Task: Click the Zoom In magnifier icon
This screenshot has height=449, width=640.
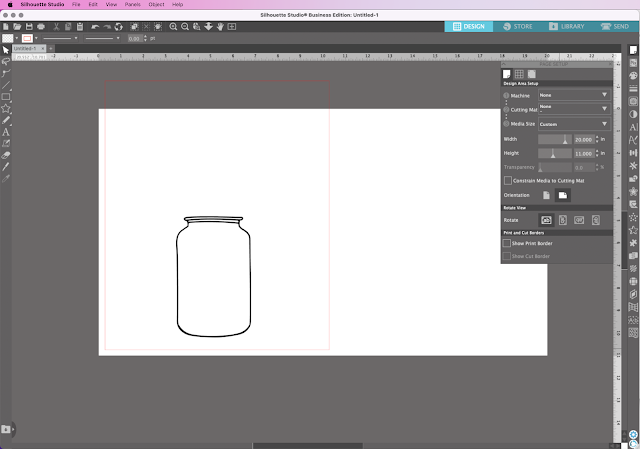Action: click(174, 26)
